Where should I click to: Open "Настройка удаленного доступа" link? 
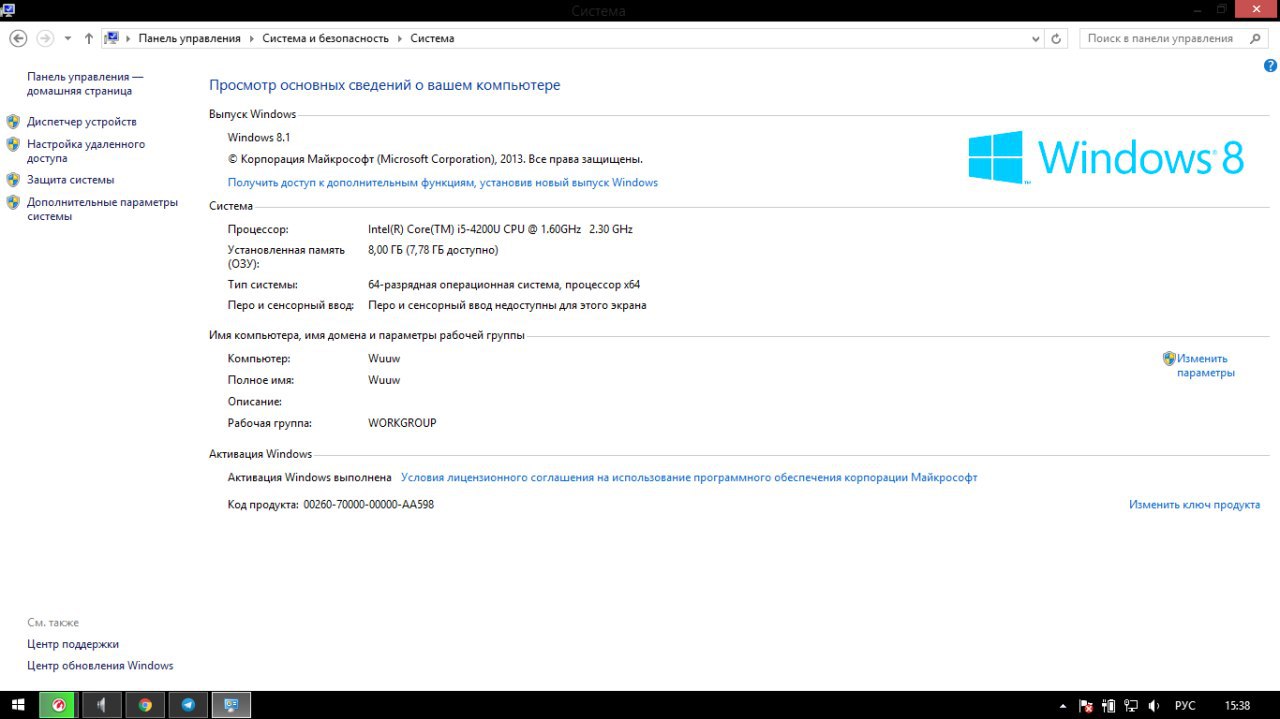86,151
